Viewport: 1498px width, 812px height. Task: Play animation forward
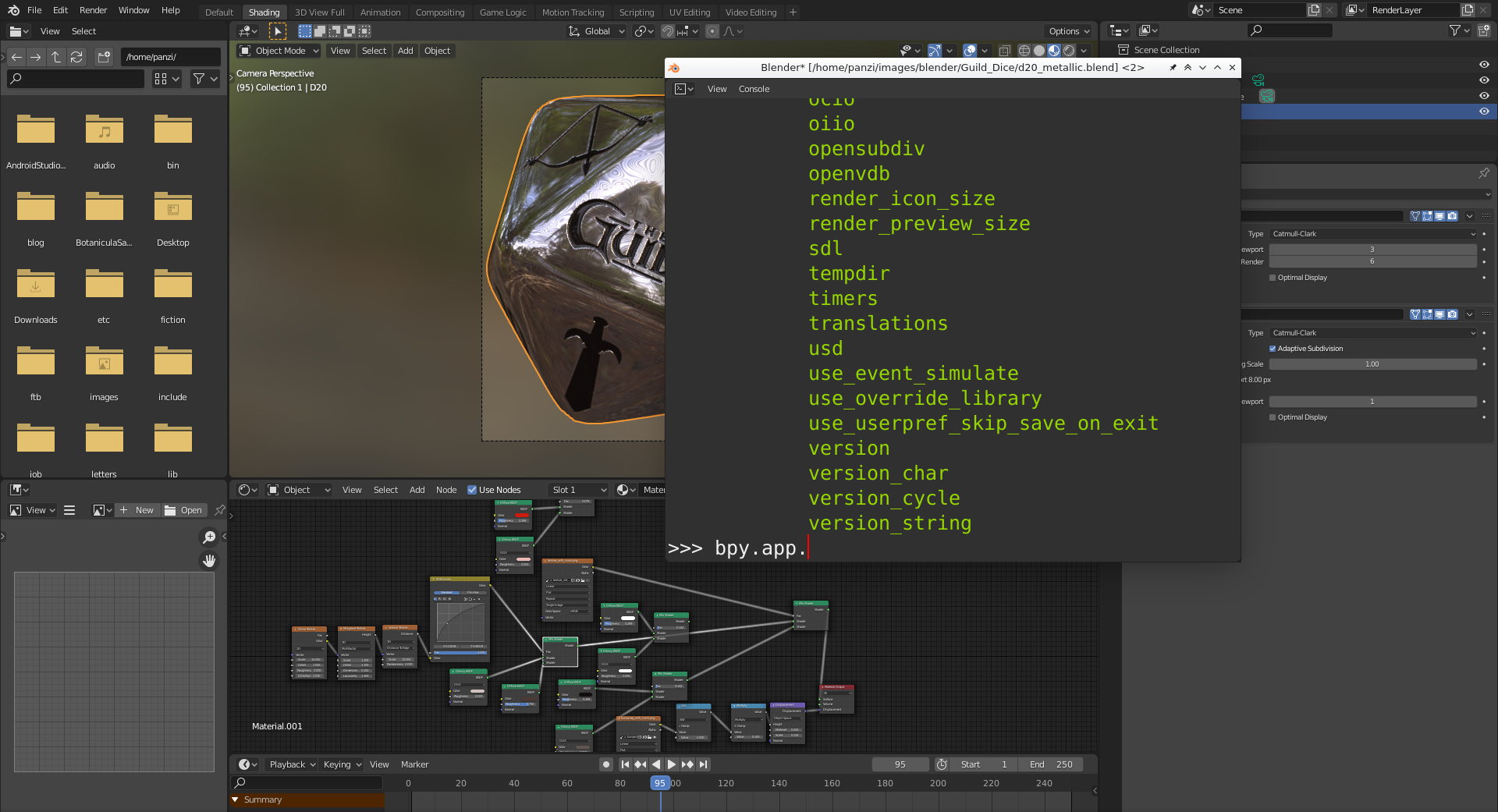672,764
